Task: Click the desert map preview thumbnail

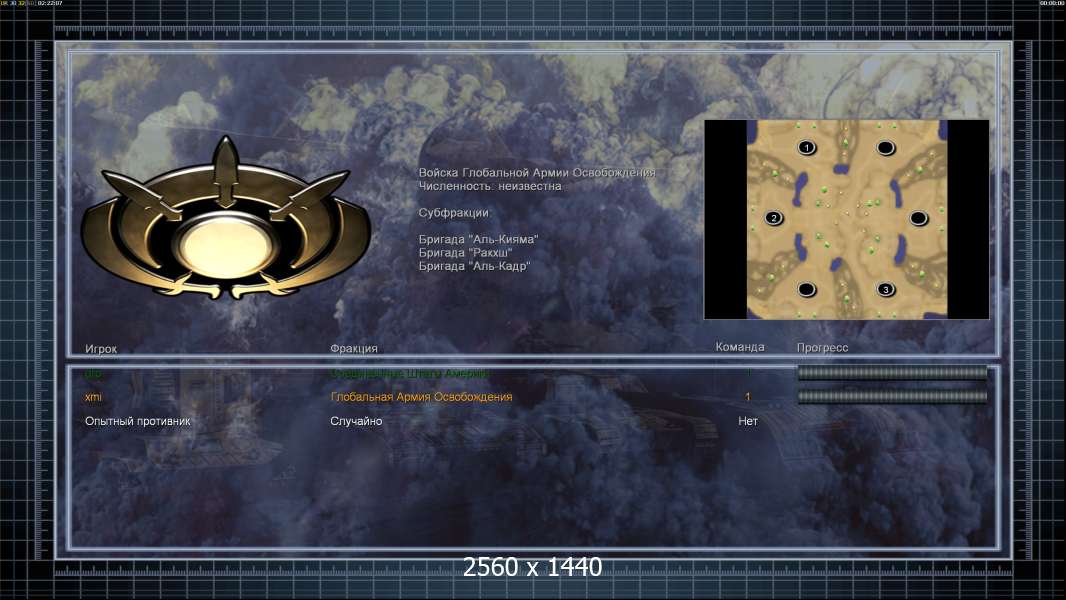Action: (x=846, y=219)
